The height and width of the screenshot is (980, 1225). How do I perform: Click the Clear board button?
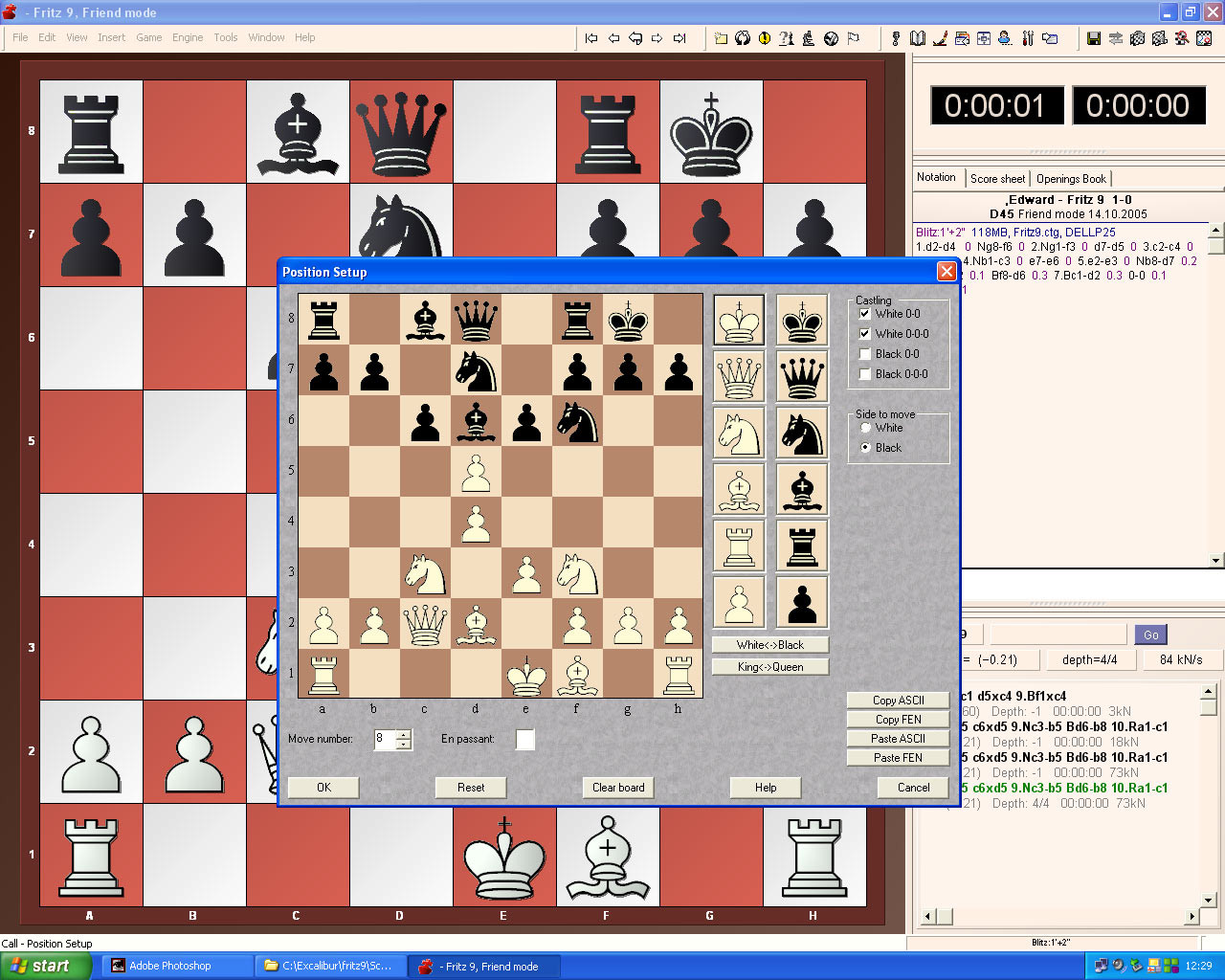point(618,788)
